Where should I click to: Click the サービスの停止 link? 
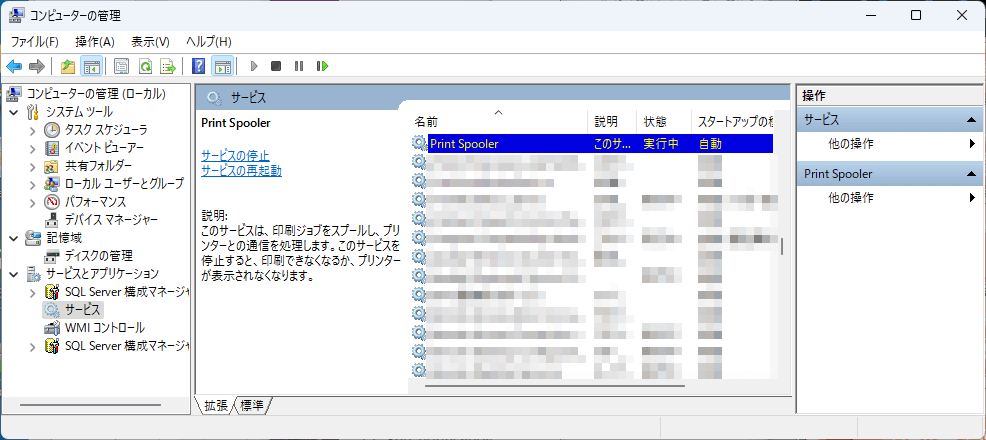click(x=235, y=155)
